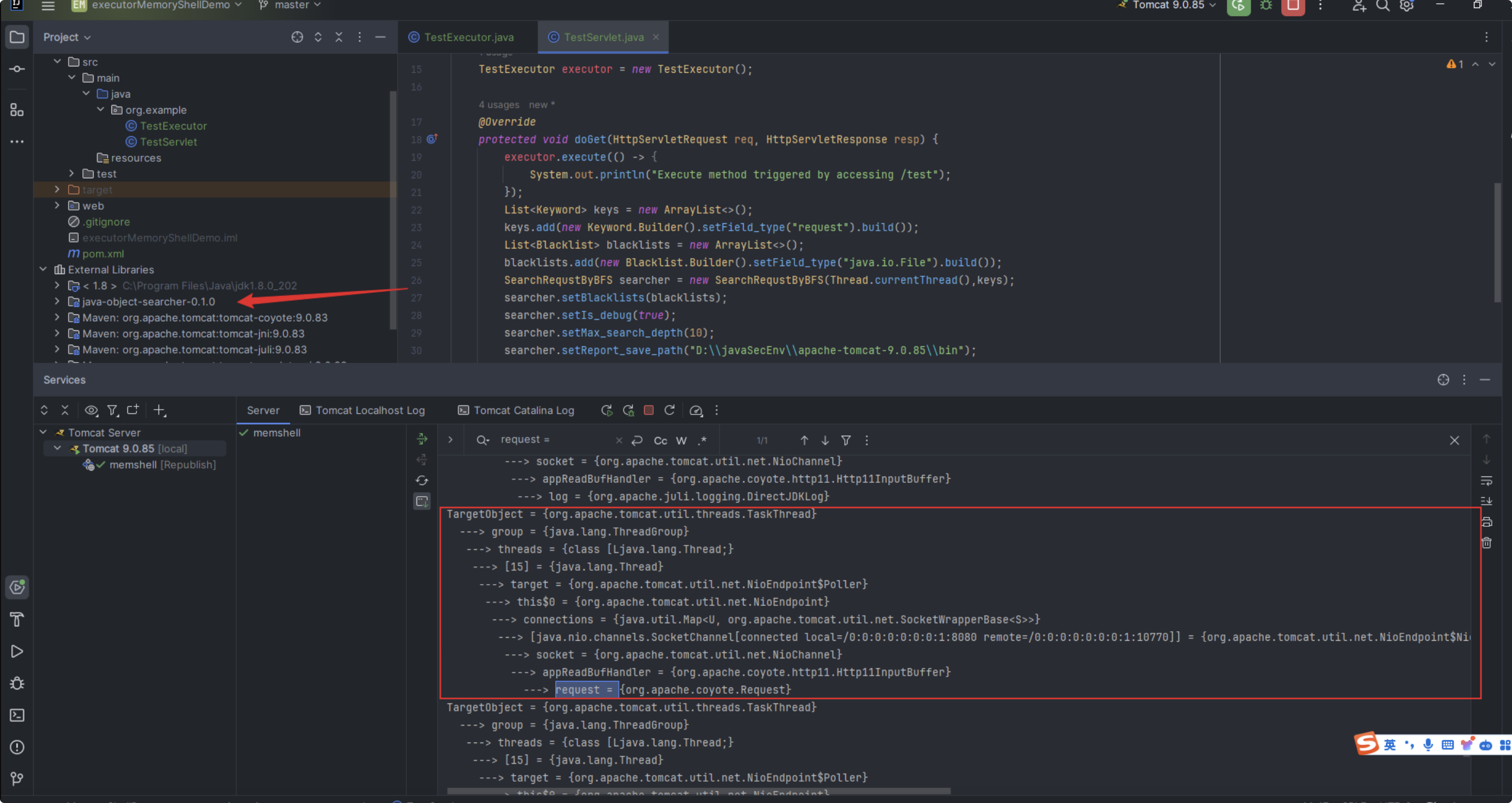Collapse all in Project panel
This screenshot has width=1512, height=803.
[339, 37]
